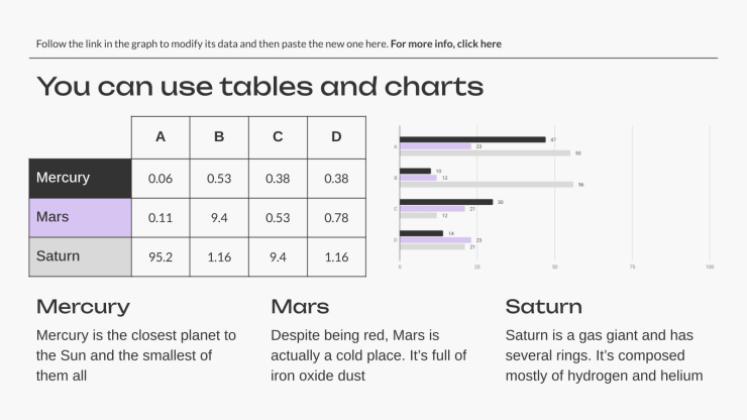The image size is (747, 420).
Task: Select the slide title about tables and charts
Action: click(260, 87)
